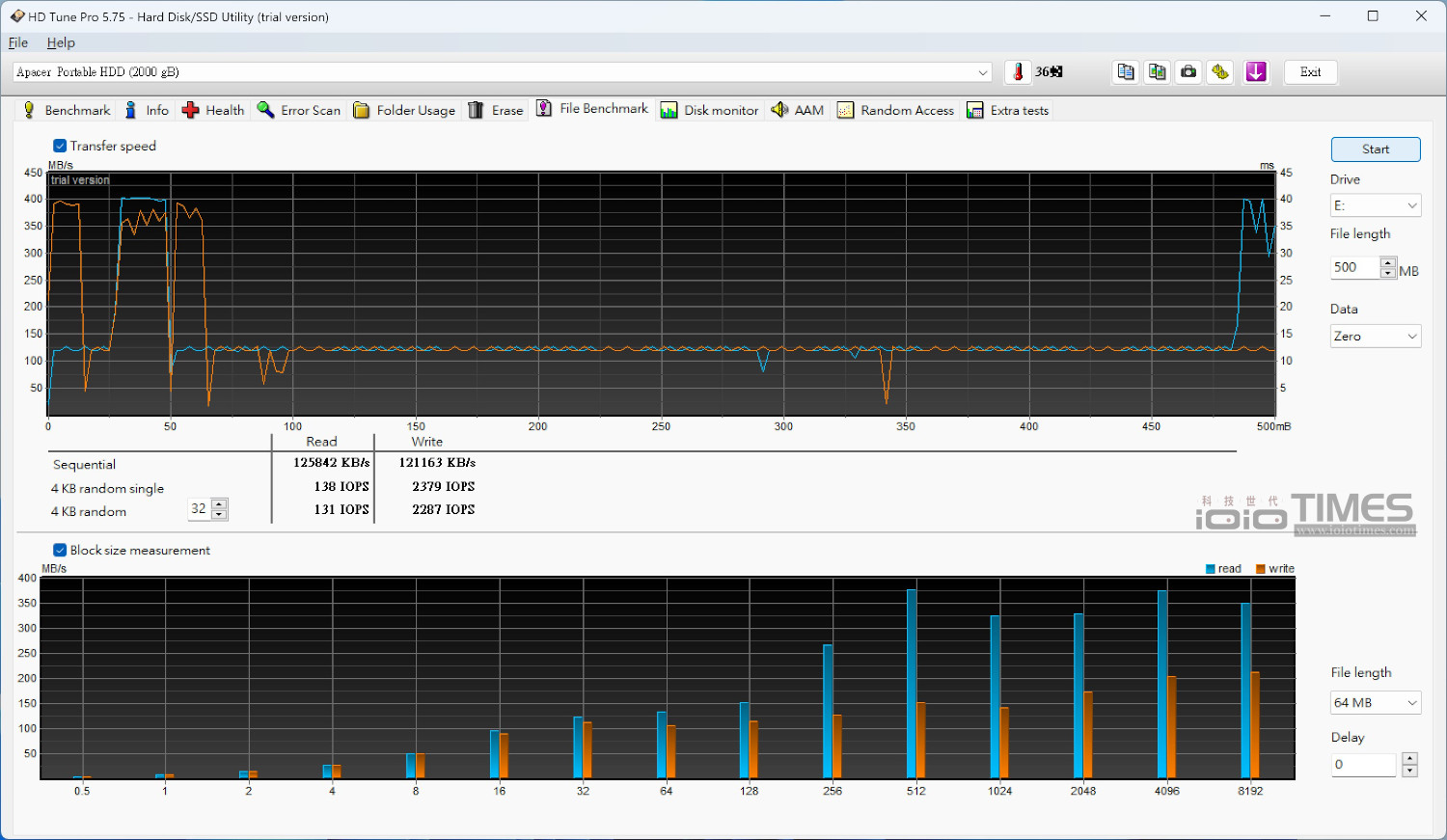1447x840 pixels.
Task: Click the blue read legend swatch
Action: coord(1210,569)
